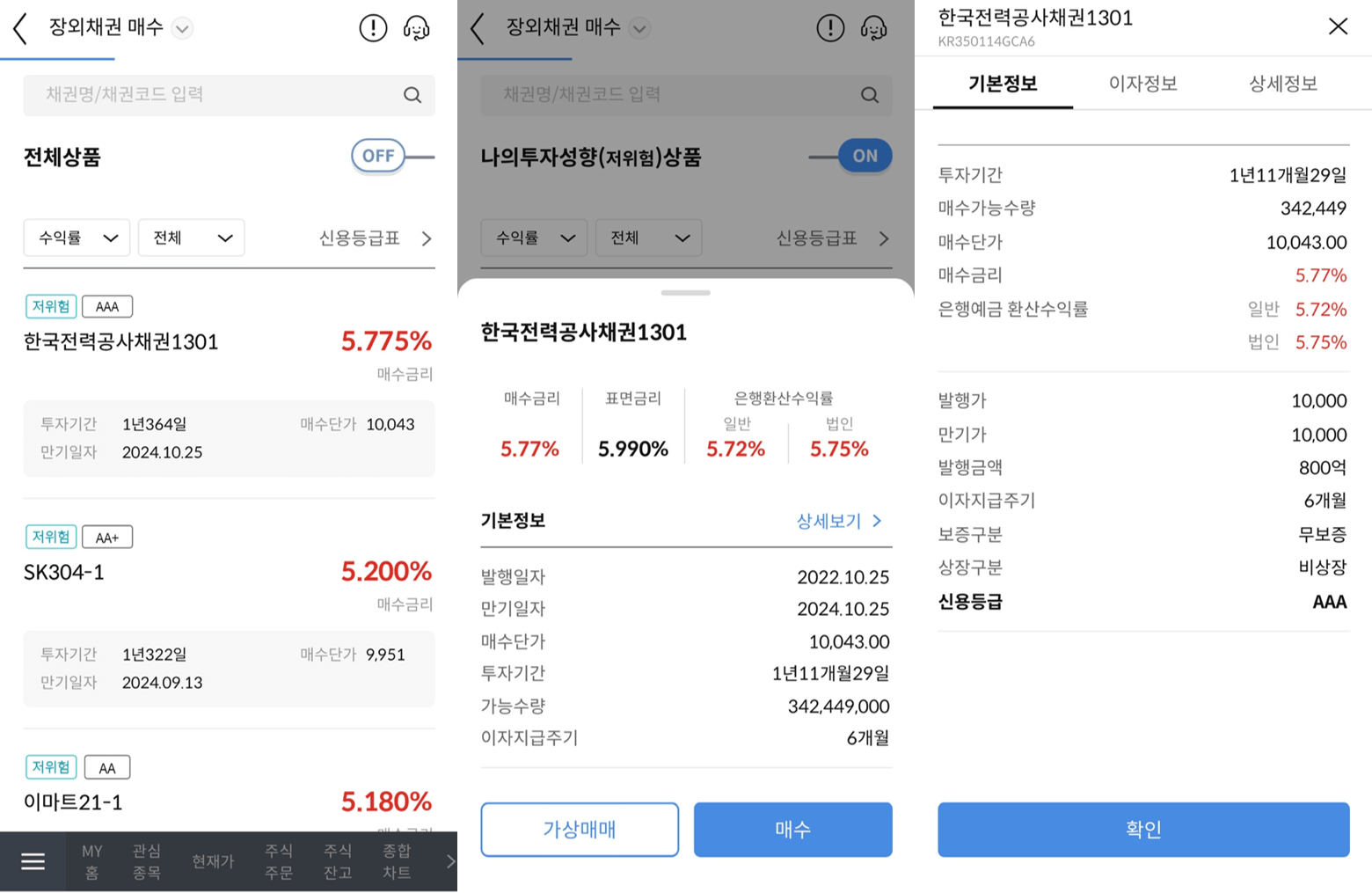Expand the 전체 filter dropdown
This screenshot has width=1372, height=893.
coord(191,238)
